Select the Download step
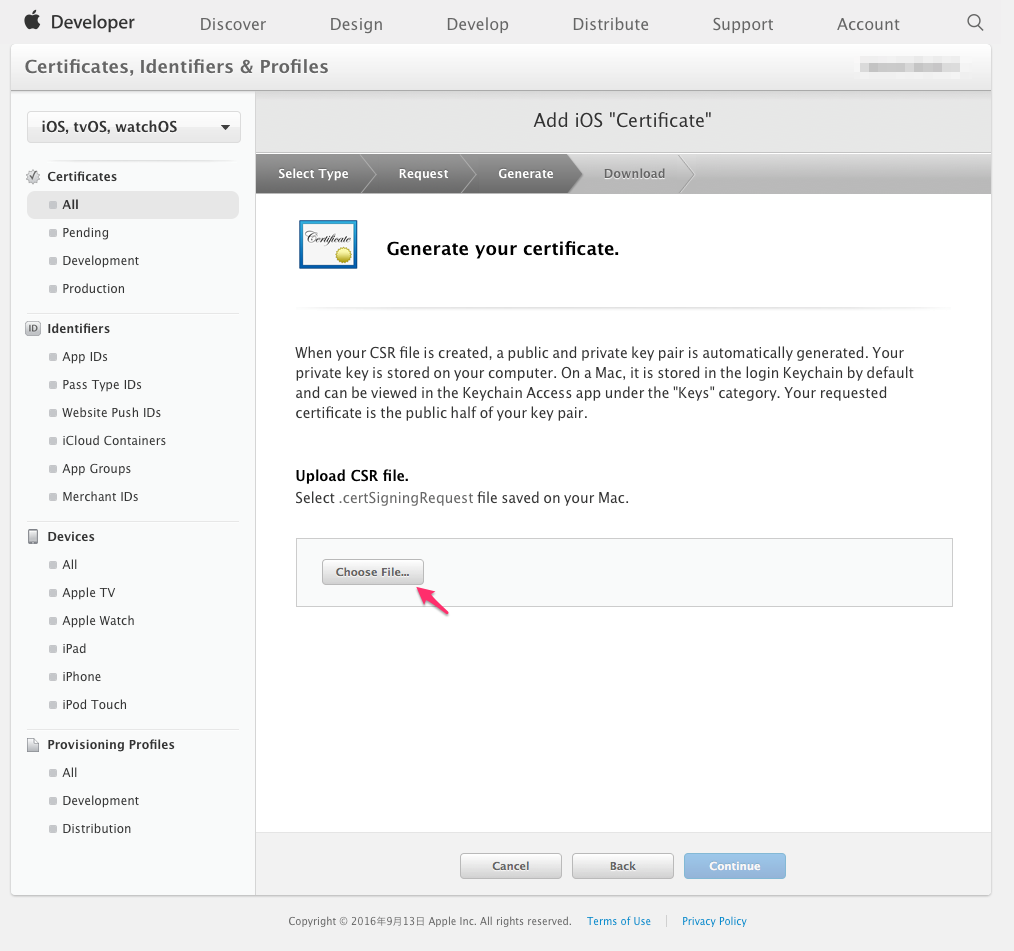The height and width of the screenshot is (951, 1014). [634, 173]
